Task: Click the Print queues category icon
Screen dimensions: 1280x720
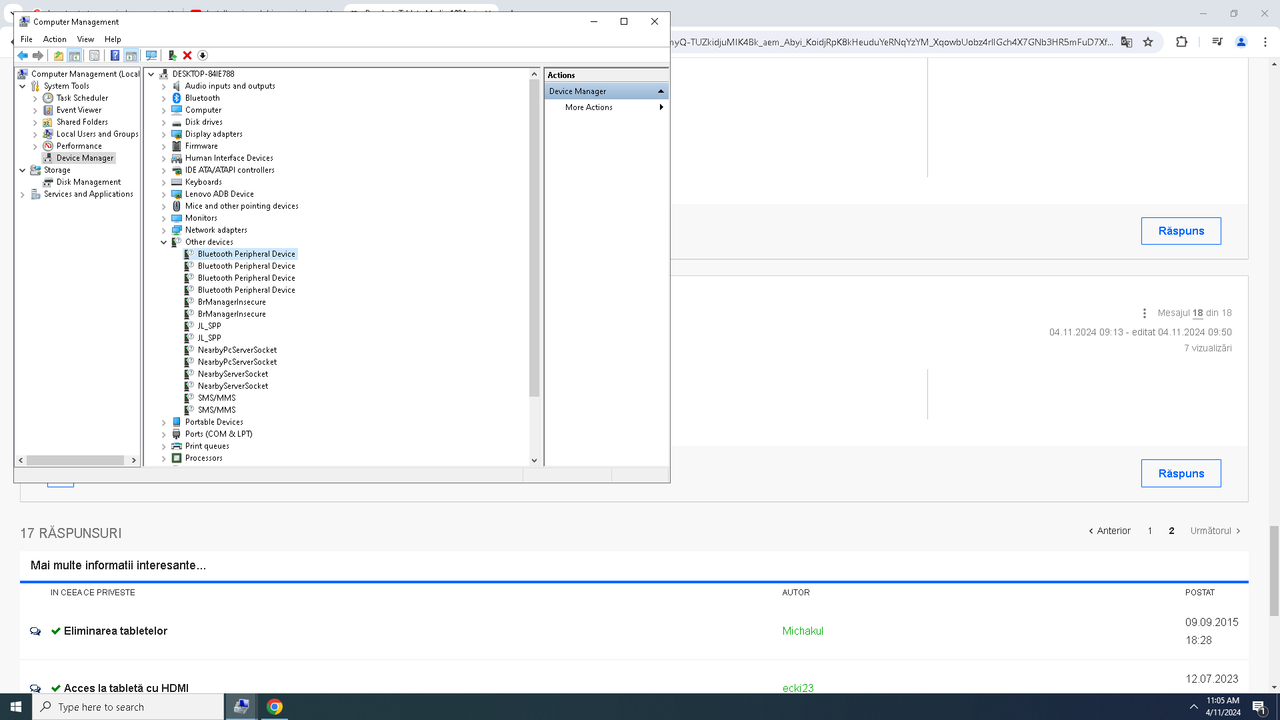Action: tap(177, 446)
